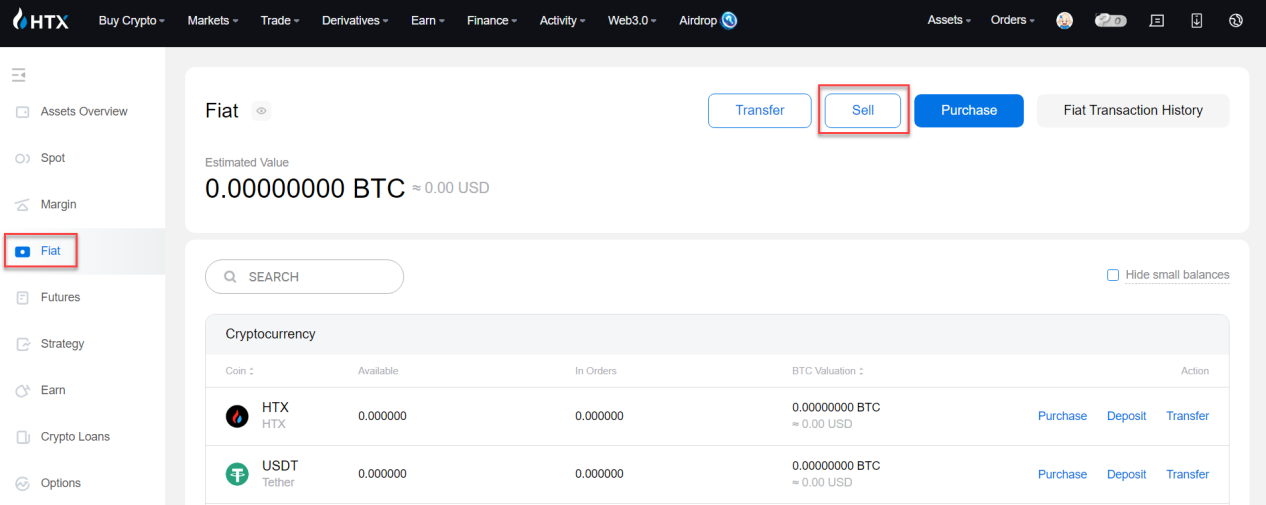Expand the Finance dropdown menu

[x=492, y=20]
